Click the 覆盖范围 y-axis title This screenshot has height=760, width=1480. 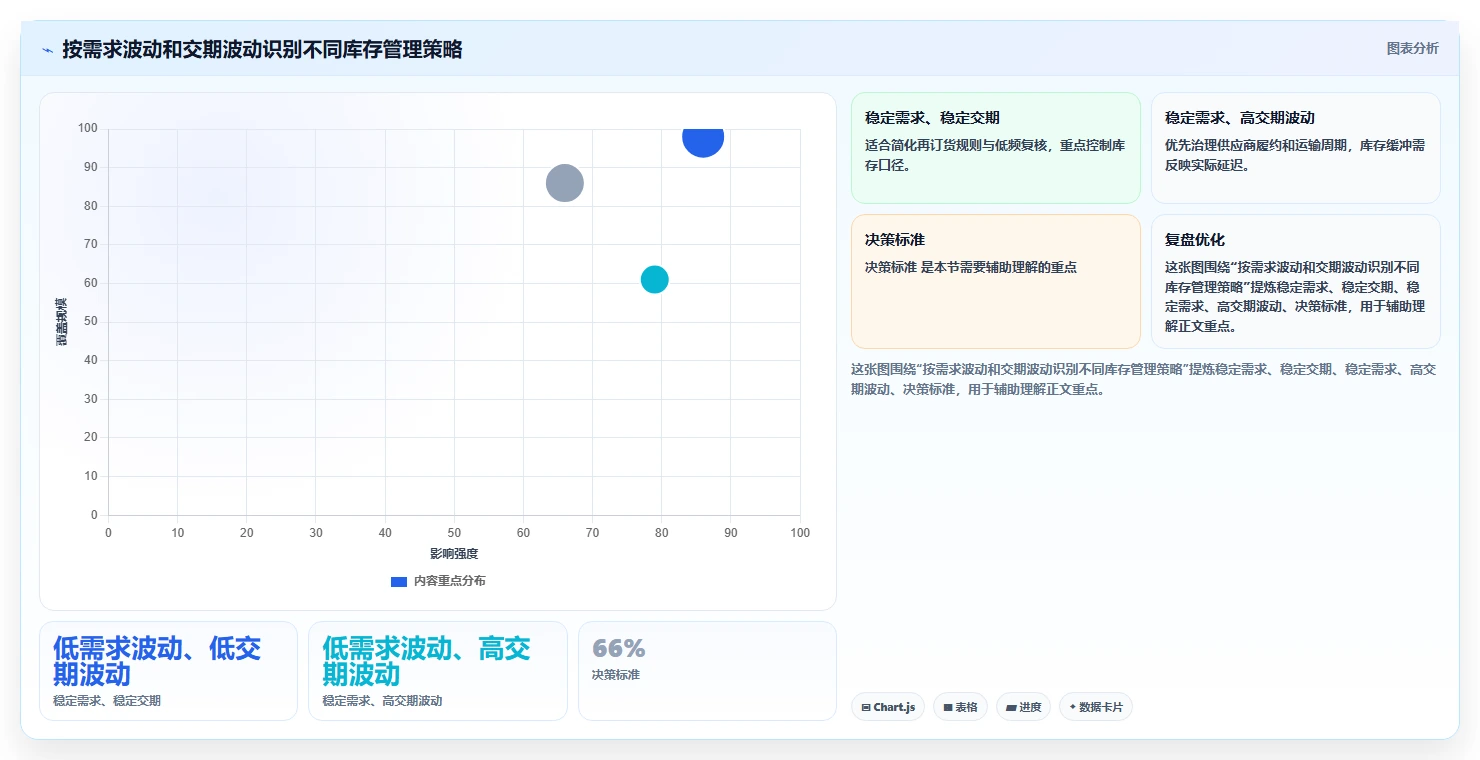(62, 321)
